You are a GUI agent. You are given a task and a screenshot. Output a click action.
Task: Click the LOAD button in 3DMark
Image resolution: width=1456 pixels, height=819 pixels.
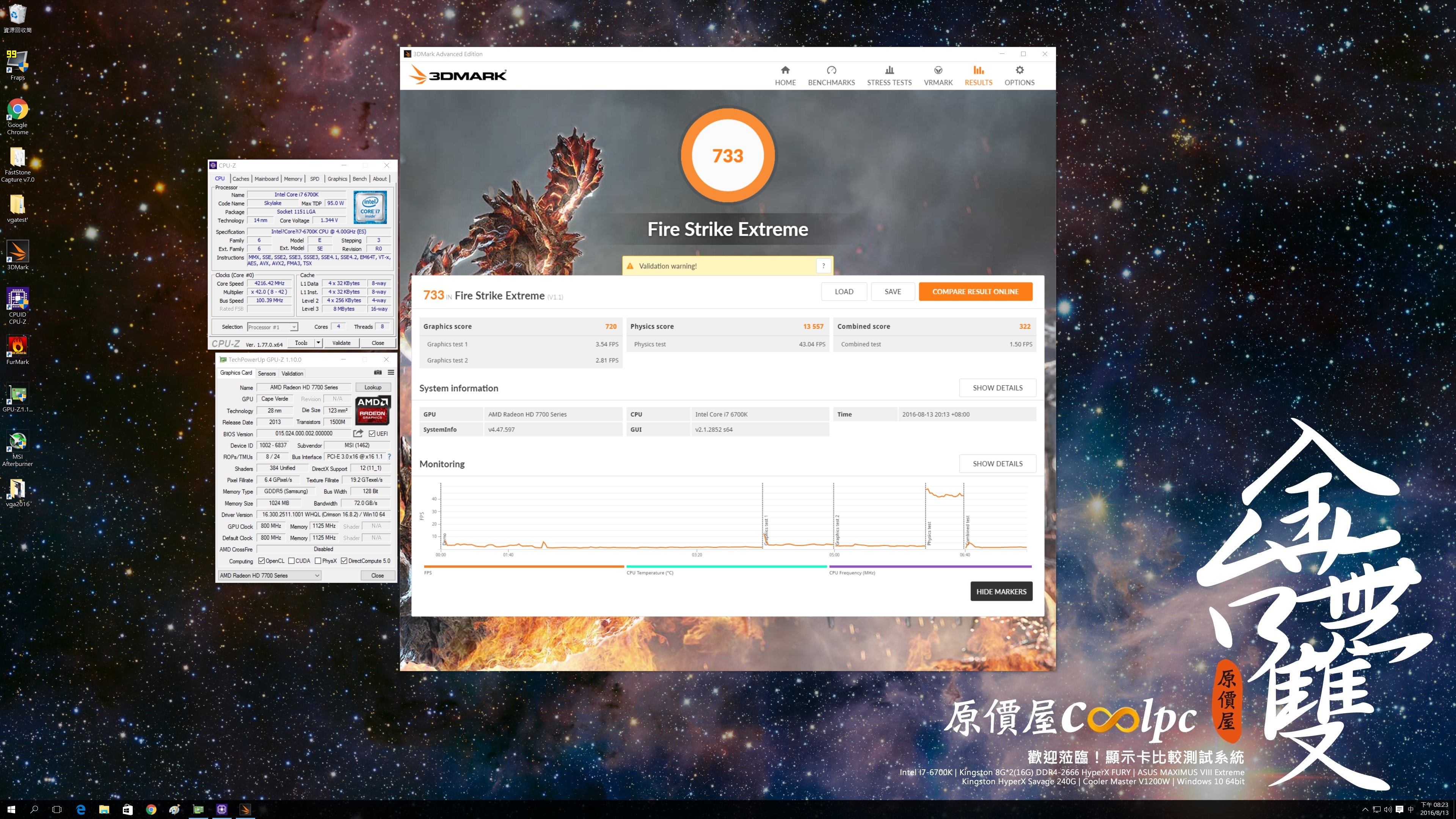pos(844,292)
